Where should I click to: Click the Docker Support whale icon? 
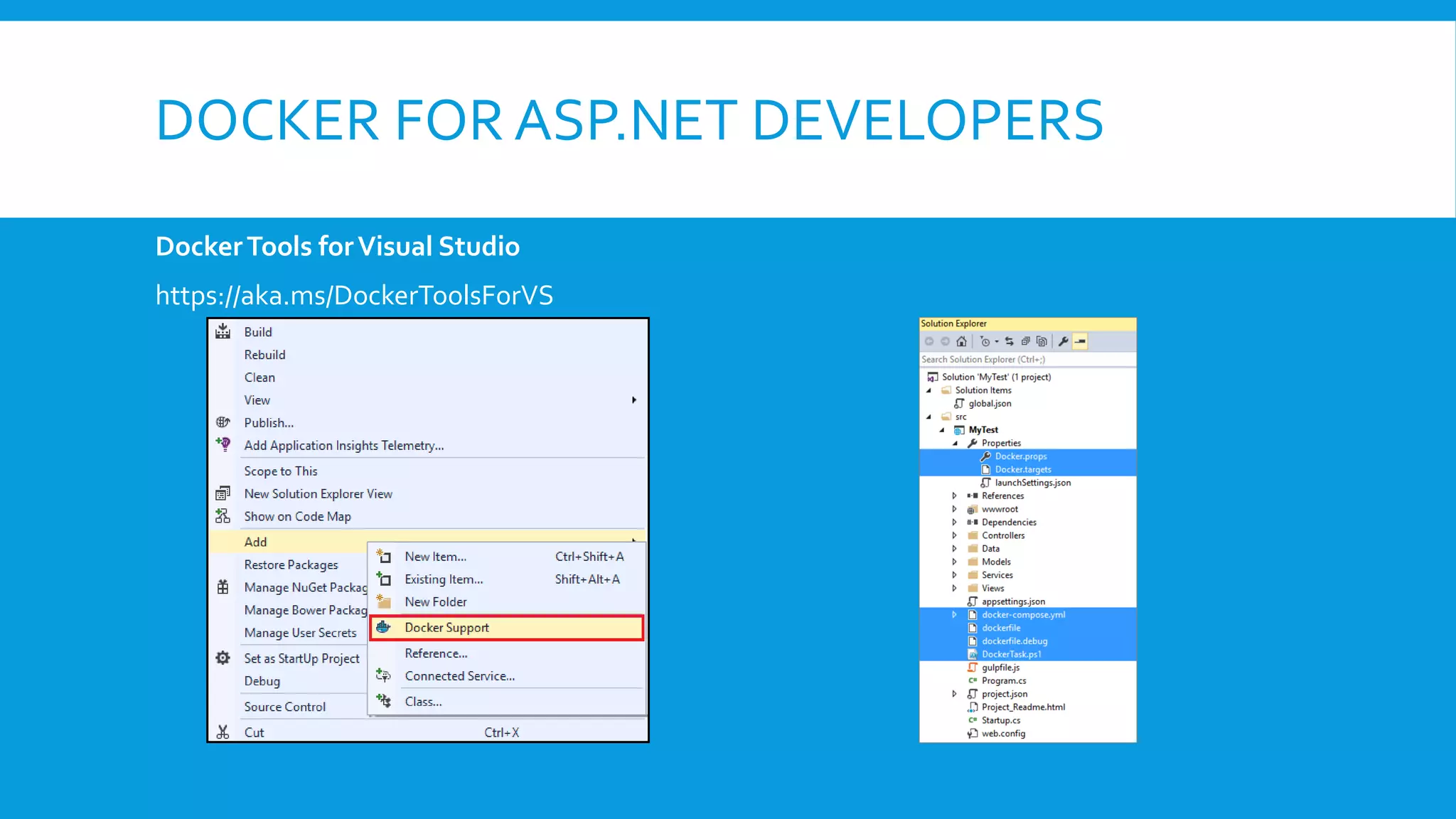pos(383,627)
